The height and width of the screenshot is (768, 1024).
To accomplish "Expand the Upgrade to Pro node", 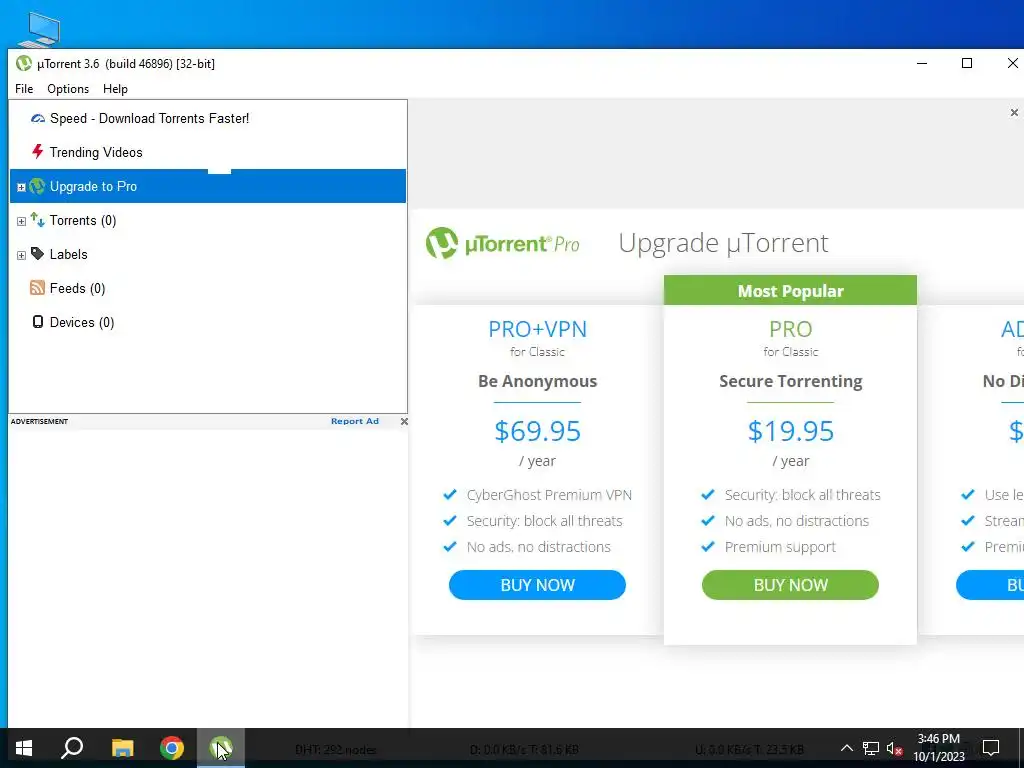I will [x=21, y=187].
